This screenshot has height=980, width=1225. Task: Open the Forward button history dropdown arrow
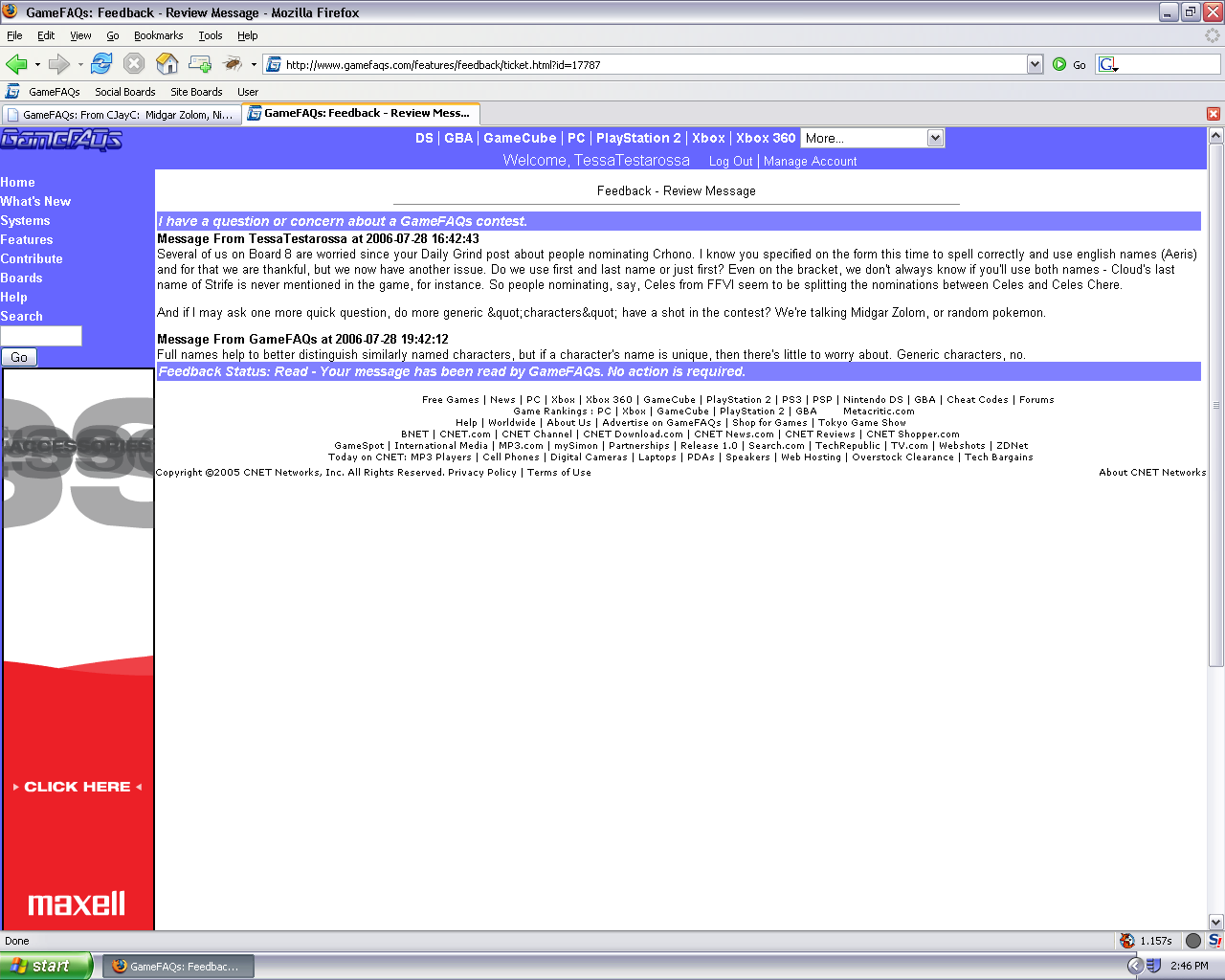[80, 64]
